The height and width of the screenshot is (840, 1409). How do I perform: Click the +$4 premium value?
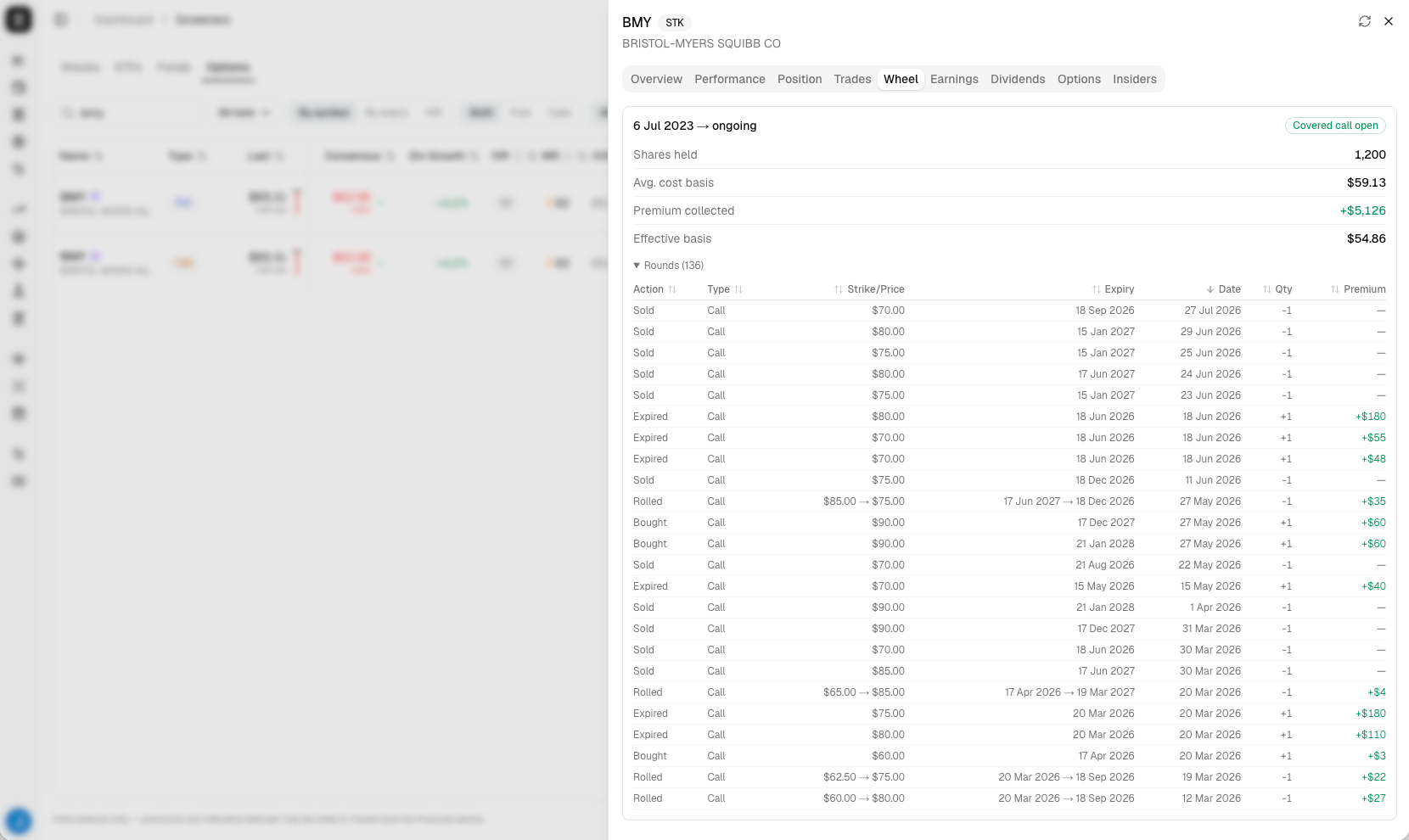pyautogui.click(x=1377, y=692)
